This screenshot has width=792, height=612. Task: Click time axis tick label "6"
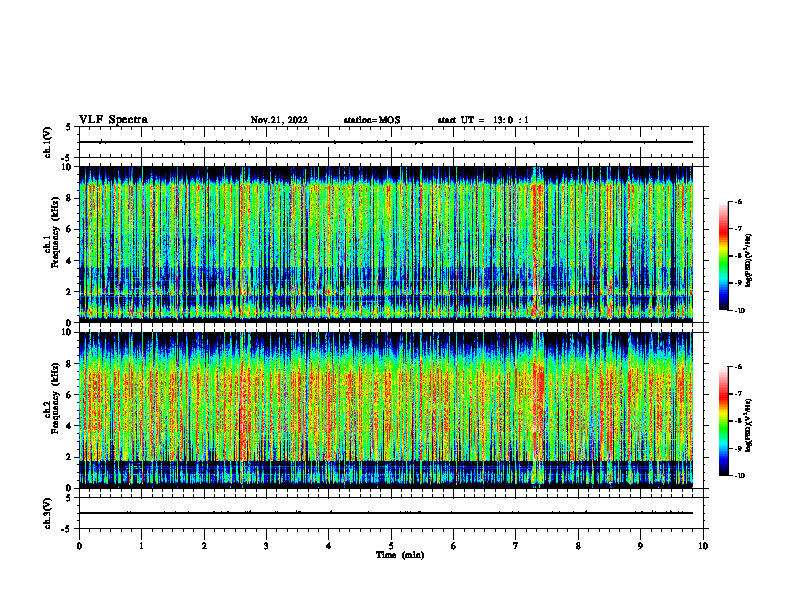pyautogui.click(x=454, y=546)
